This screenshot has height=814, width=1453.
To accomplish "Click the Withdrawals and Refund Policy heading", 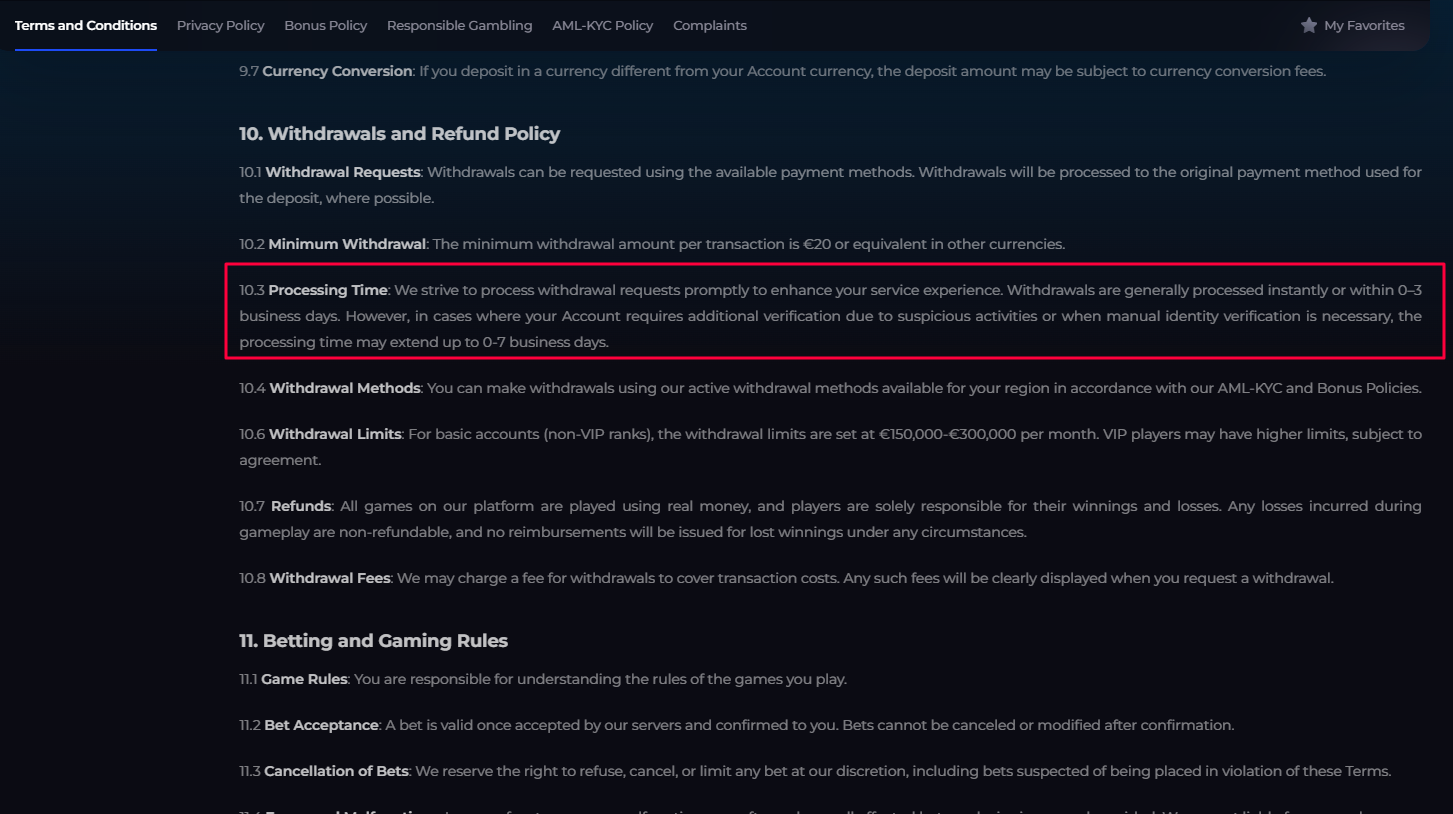I will coord(399,134).
